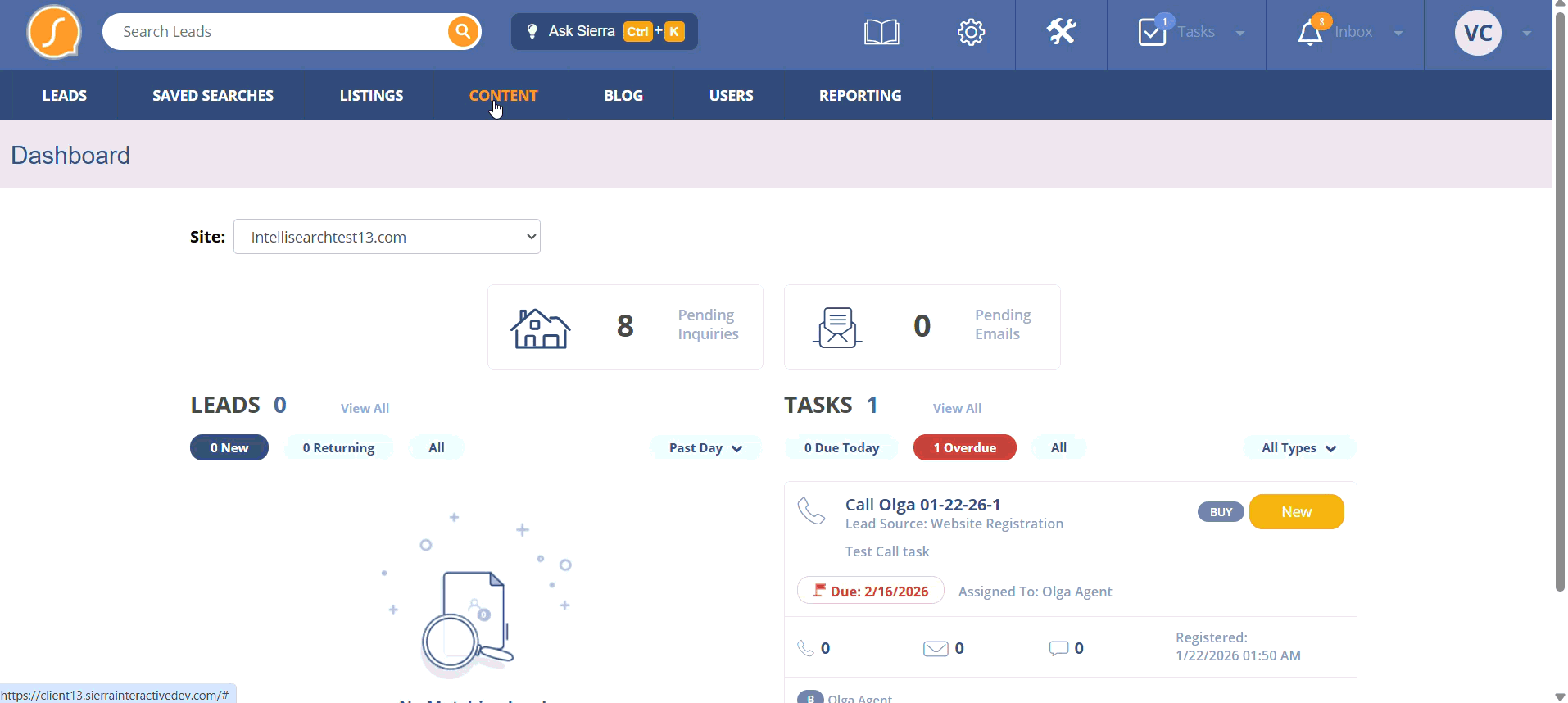This screenshot has width=1568, height=703.
Task: Toggle the 0 Returning leads filter
Action: tap(338, 447)
